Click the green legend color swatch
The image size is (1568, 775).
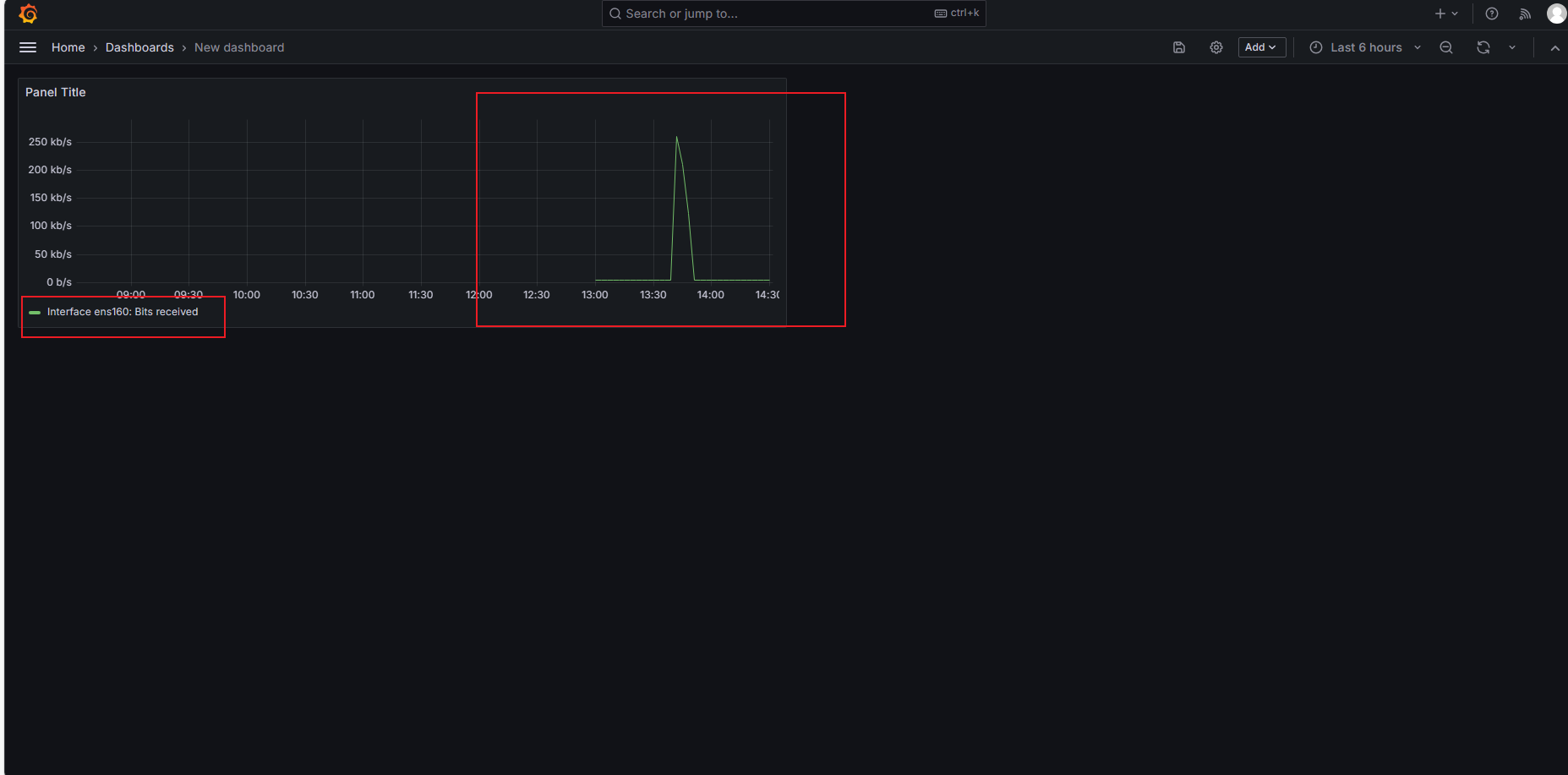click(x=35, y=313)
